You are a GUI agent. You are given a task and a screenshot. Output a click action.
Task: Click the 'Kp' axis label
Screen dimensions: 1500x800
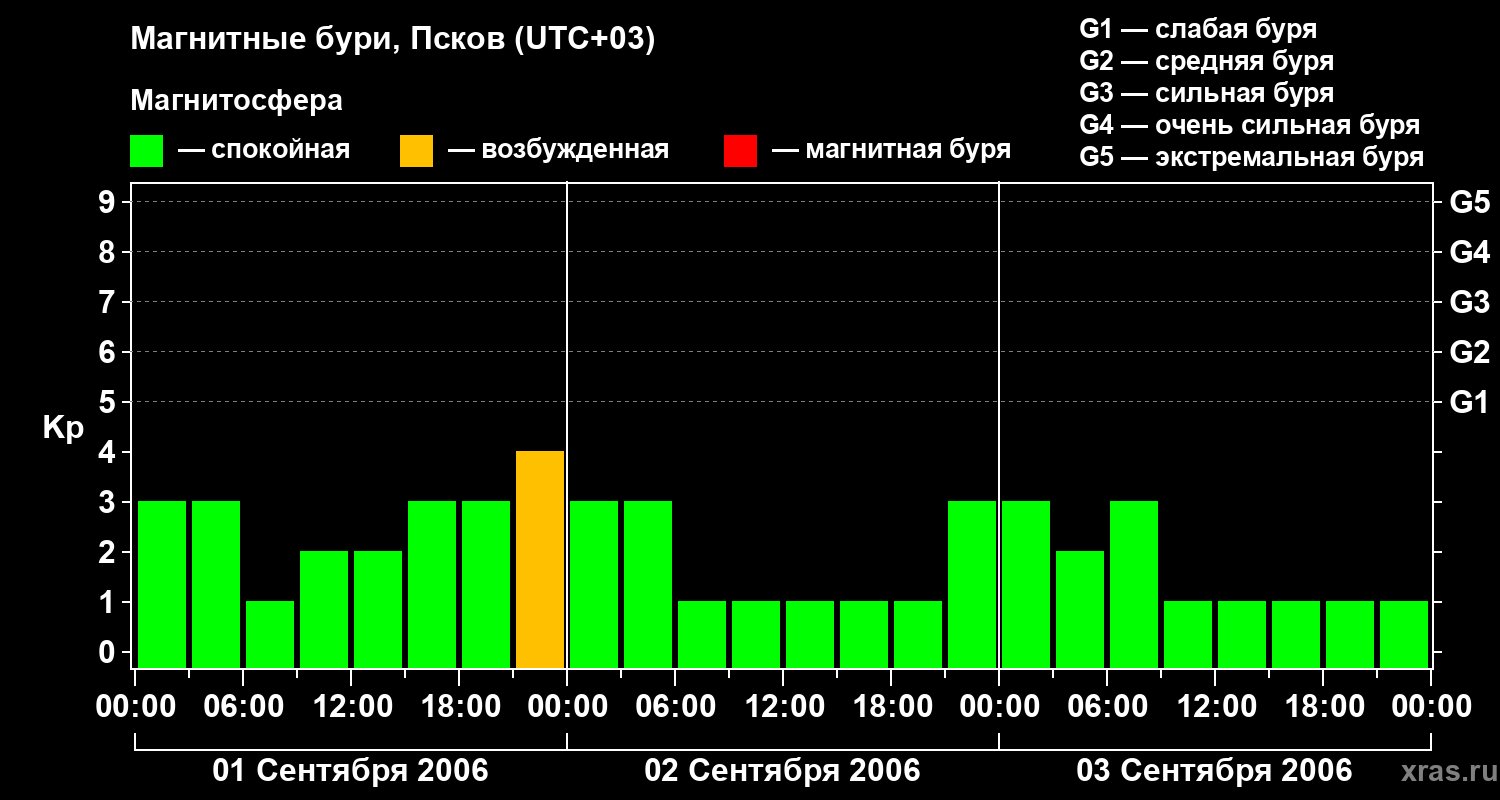click(x=63, y=429)
